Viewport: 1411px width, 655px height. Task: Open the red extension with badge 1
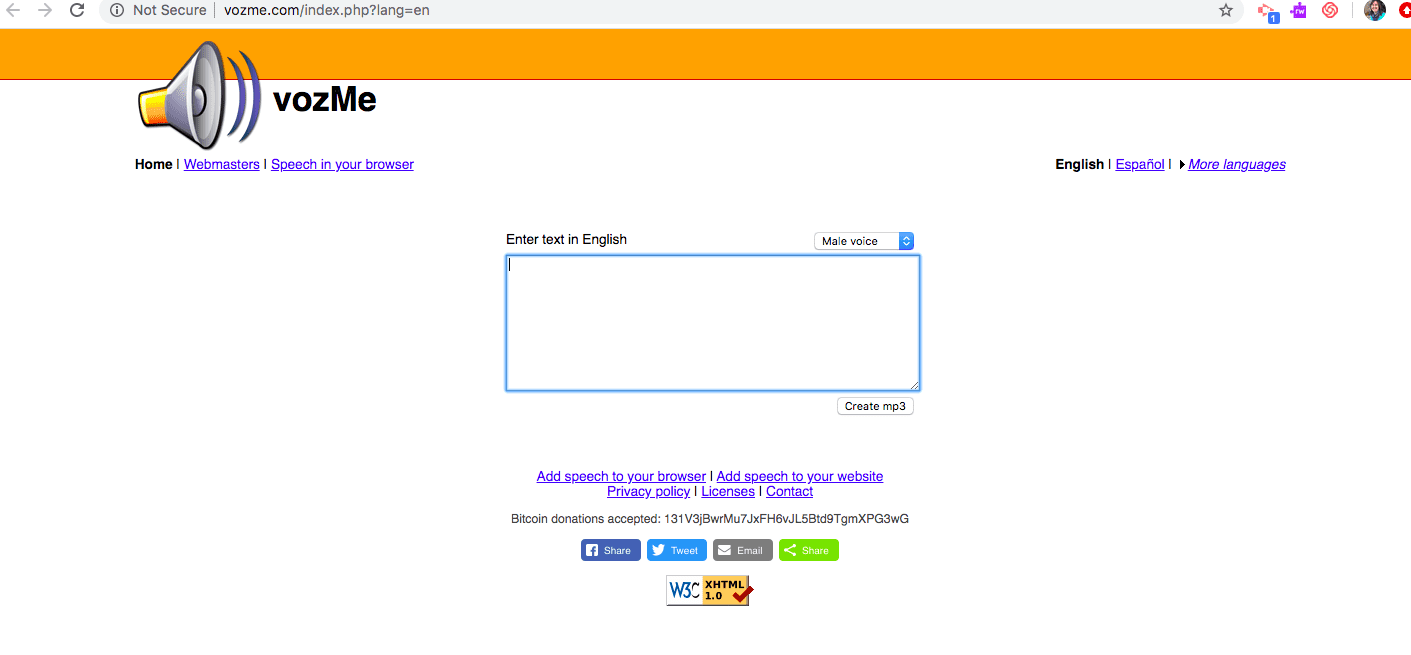tap(1267, 11)
